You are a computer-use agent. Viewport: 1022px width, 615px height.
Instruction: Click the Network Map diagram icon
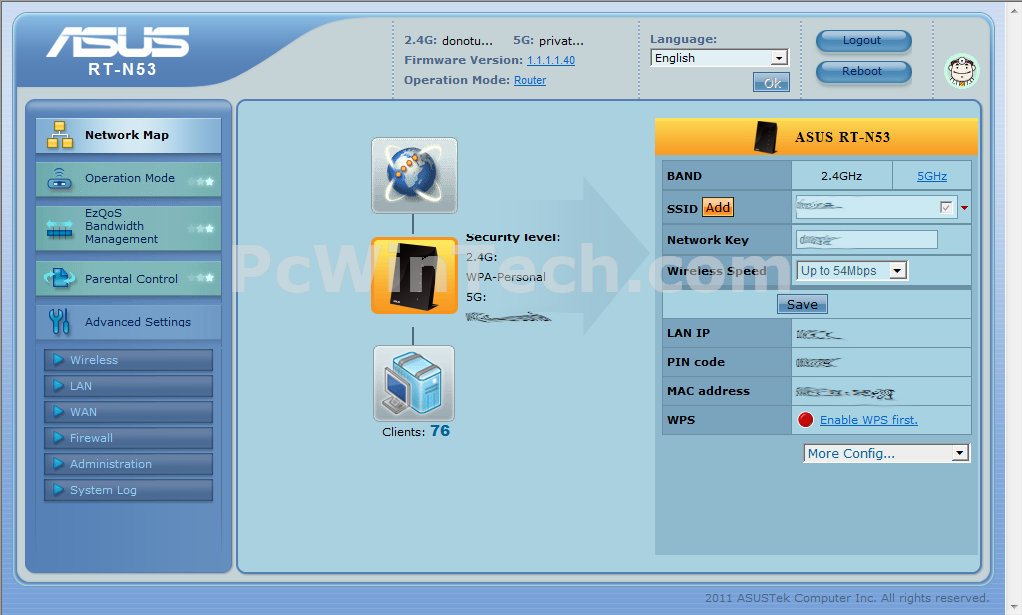60,135
